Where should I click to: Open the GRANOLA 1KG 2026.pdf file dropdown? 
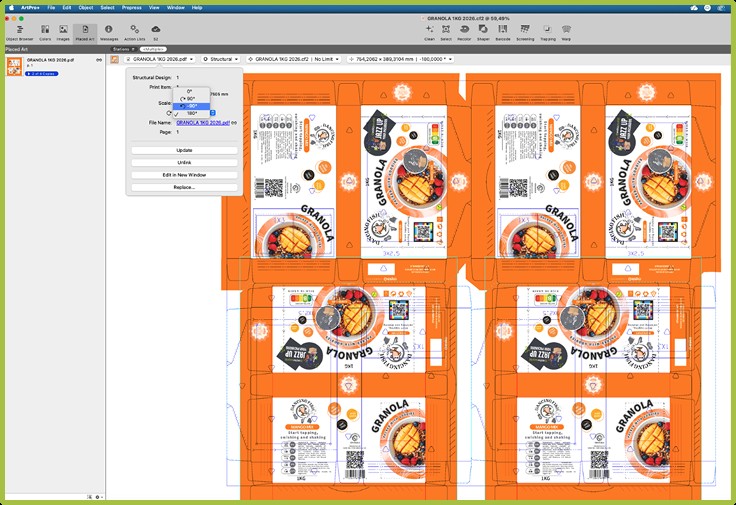pyautogui.click(x=160, y=59)
